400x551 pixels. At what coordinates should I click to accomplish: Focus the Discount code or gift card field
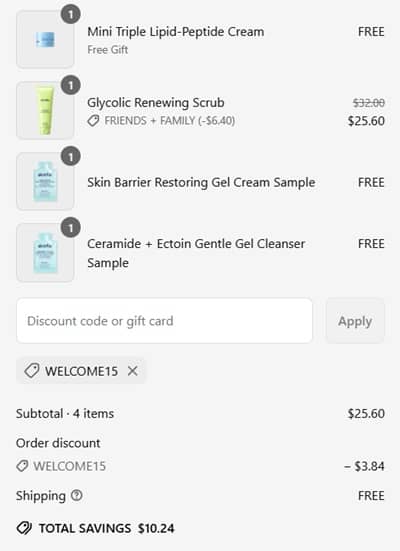click(x=164, y=320)
